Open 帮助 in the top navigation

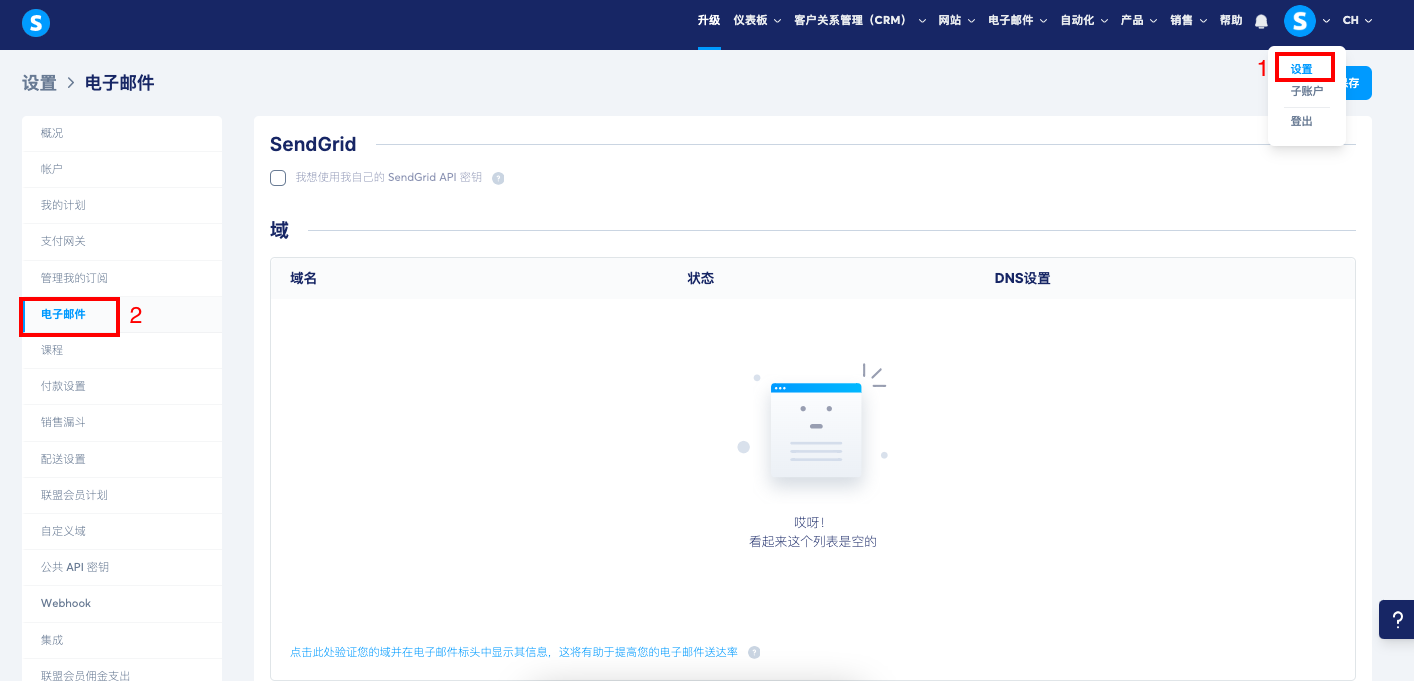tap(1231, 20)
